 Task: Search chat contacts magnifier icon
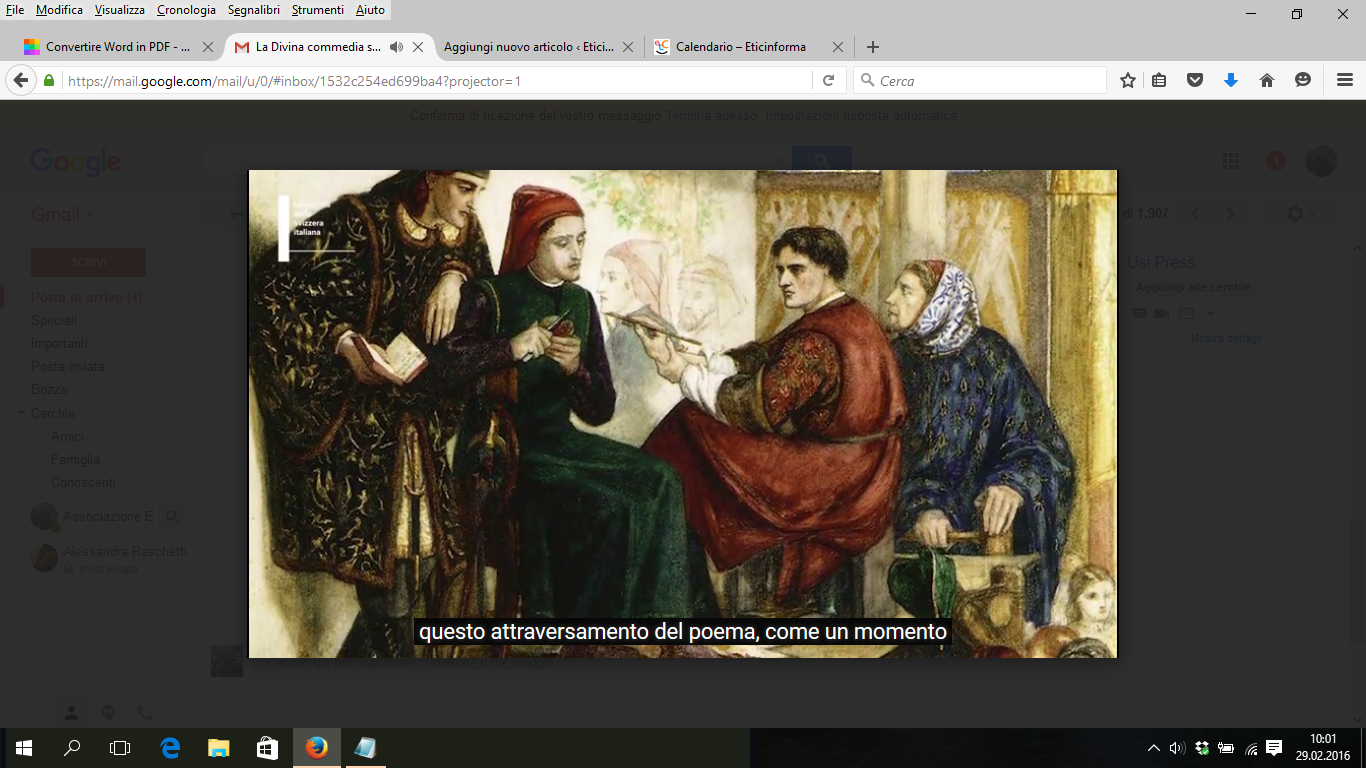click(172, 517)
